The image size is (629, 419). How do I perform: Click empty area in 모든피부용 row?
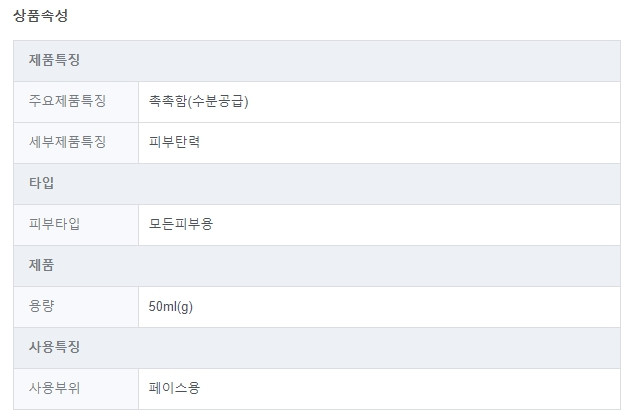pos(417,225)
